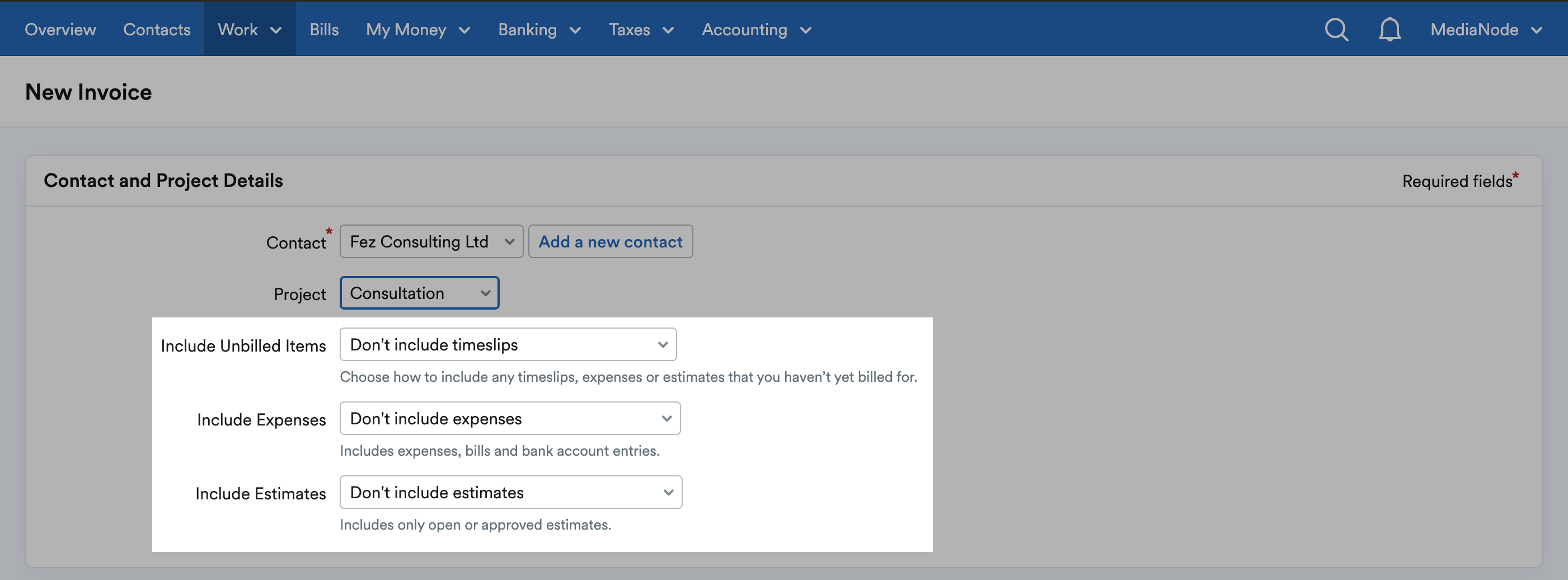This screenshot has width=1568, height=580.
Task: Expand the My Money menu
Action: click(418, 29)
